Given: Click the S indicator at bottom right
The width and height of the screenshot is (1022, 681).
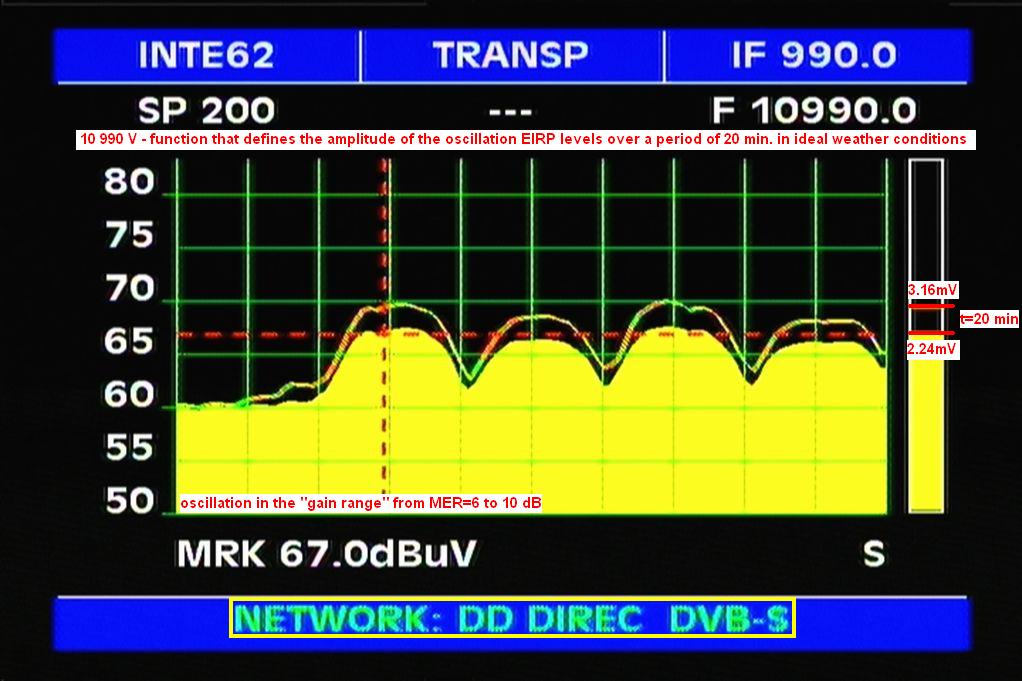Looking at the screenshot, I should [874, 554].
